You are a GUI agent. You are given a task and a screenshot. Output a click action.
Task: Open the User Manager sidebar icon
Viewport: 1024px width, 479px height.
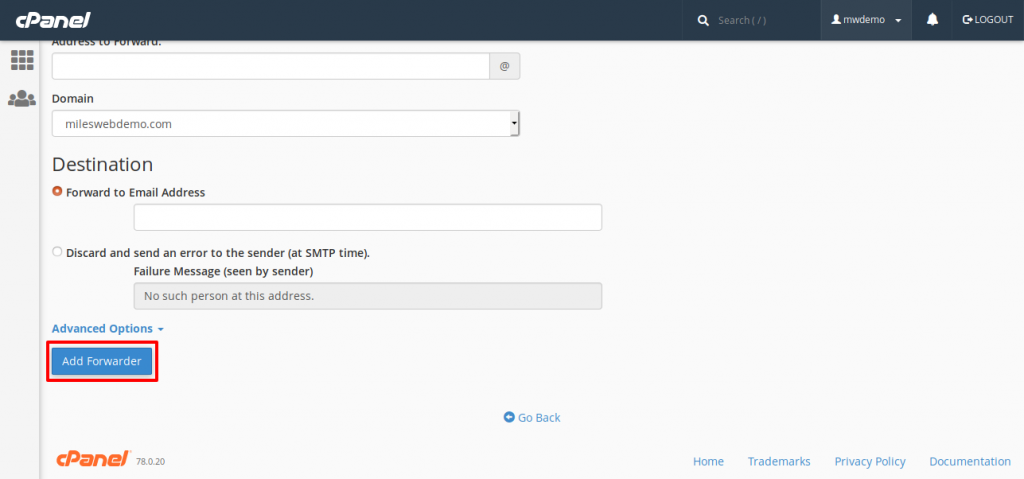pyautogui.click(x=22, y=99)
